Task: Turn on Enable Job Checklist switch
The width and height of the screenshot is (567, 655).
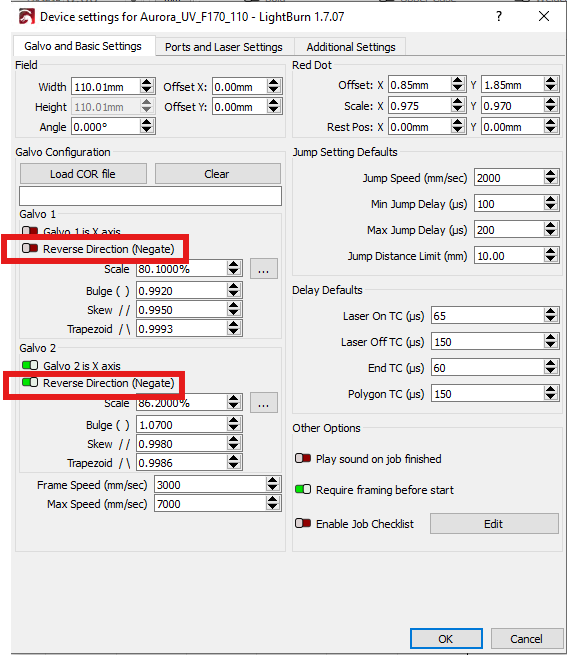Action: coord(303,523)
